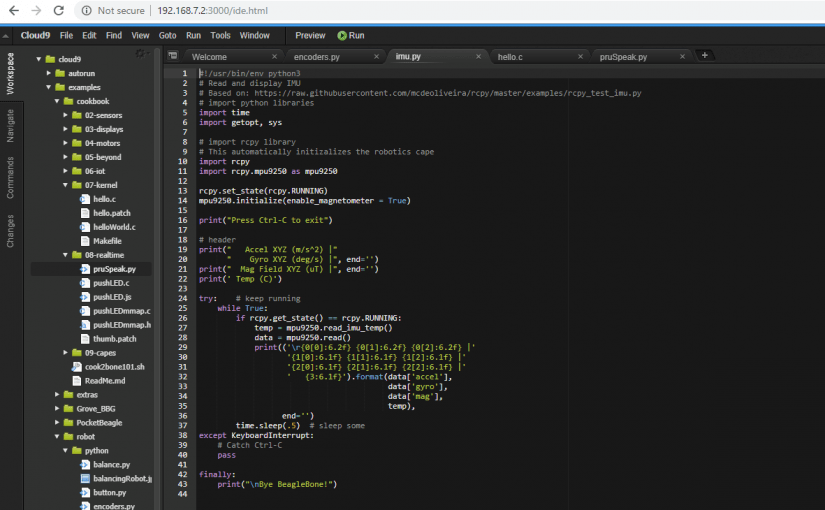825x510 pixels.
Task: Open pushLED.js file
Action: tap(112, 297)
